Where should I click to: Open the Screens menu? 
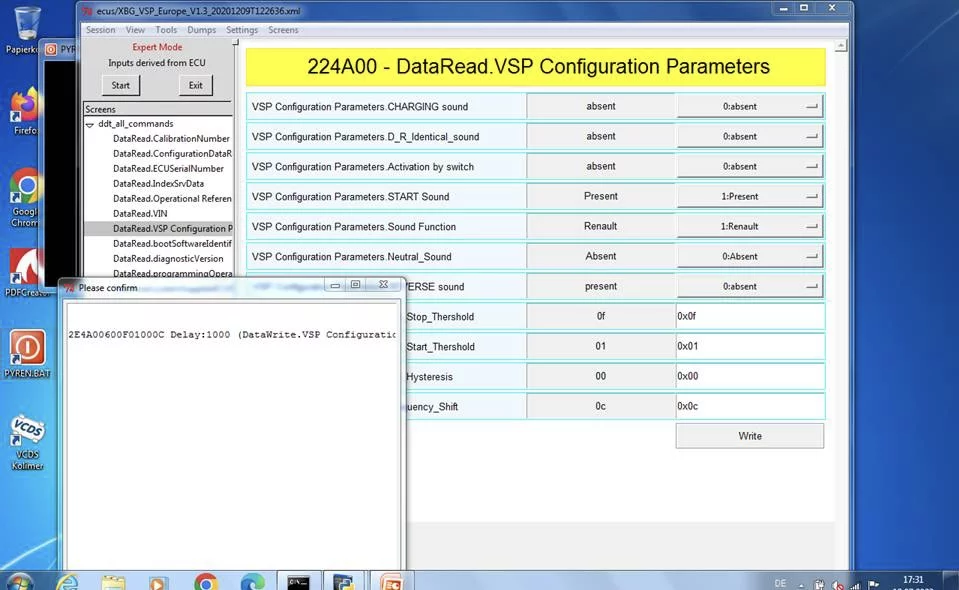(283, 30)
